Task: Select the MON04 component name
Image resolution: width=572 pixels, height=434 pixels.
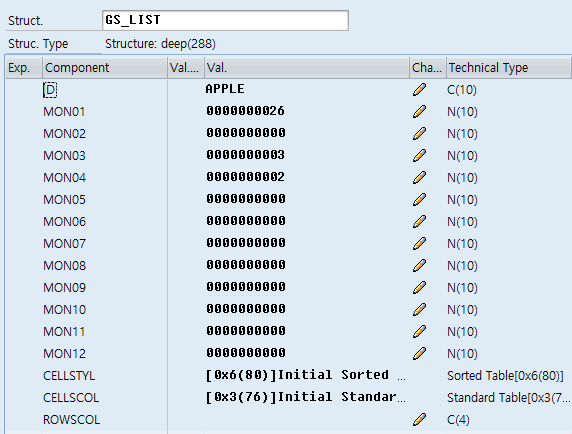Action: [x=64, y=178]
